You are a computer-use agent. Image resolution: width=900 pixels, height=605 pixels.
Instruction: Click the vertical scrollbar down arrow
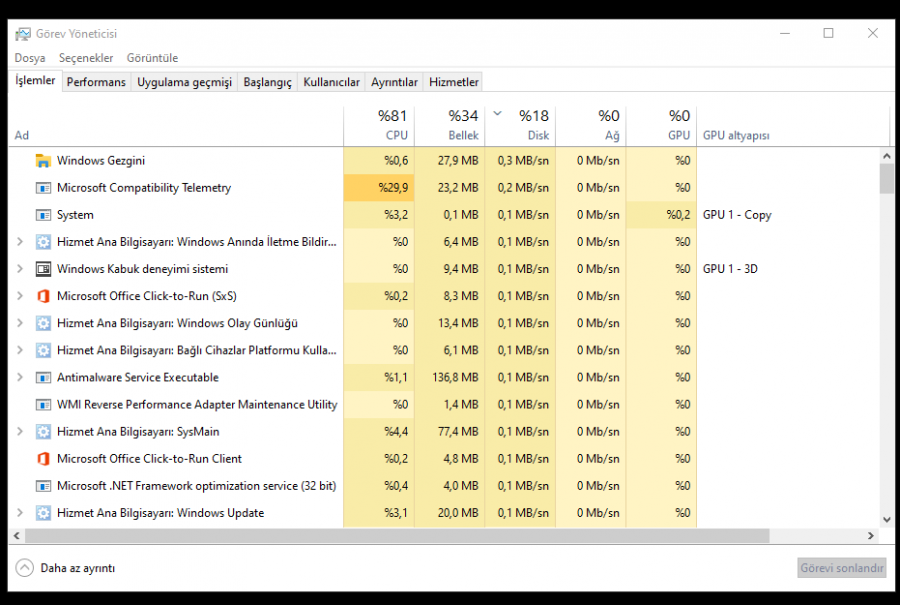(x=886, y=520)
